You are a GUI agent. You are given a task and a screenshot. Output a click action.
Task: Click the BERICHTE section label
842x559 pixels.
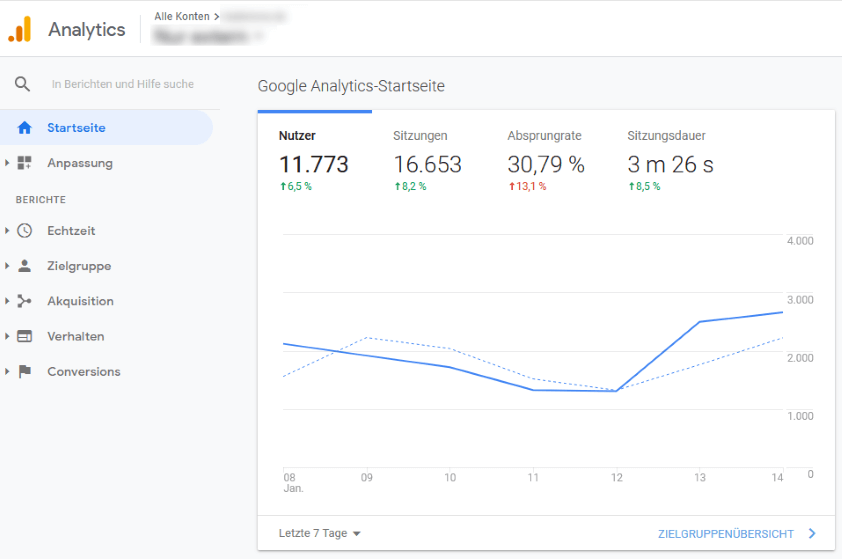point(41,200)
